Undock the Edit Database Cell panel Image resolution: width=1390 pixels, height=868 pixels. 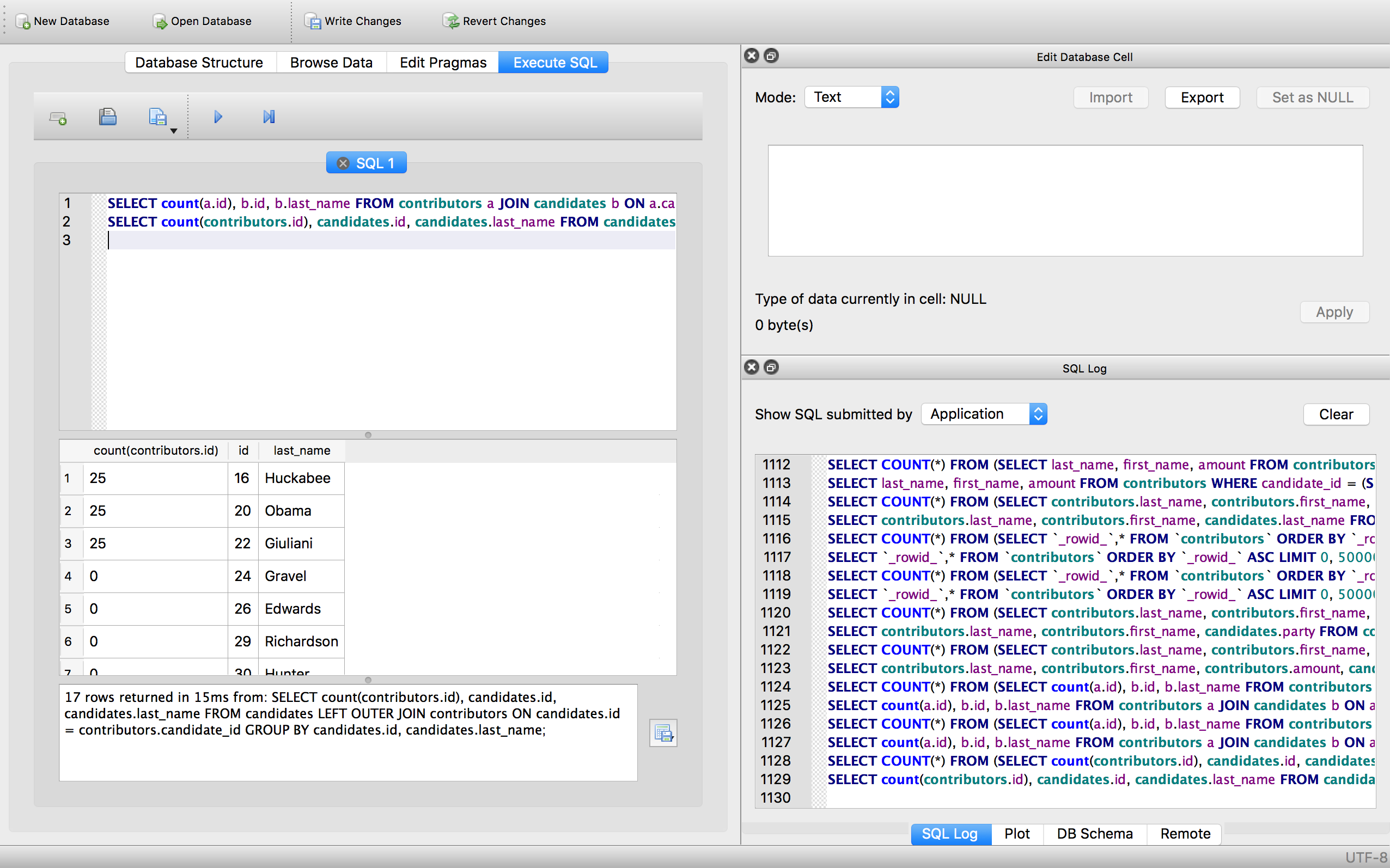771,56
